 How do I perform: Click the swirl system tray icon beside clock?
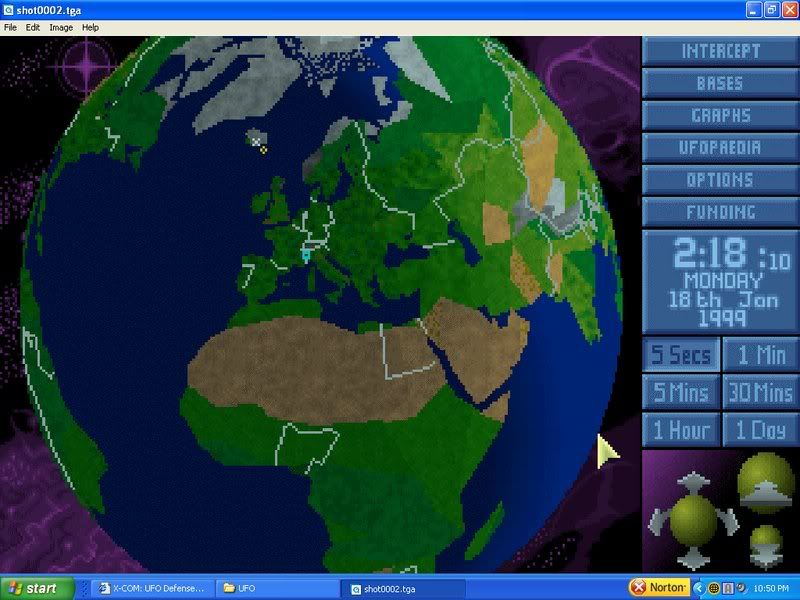(x=741, y=588)
